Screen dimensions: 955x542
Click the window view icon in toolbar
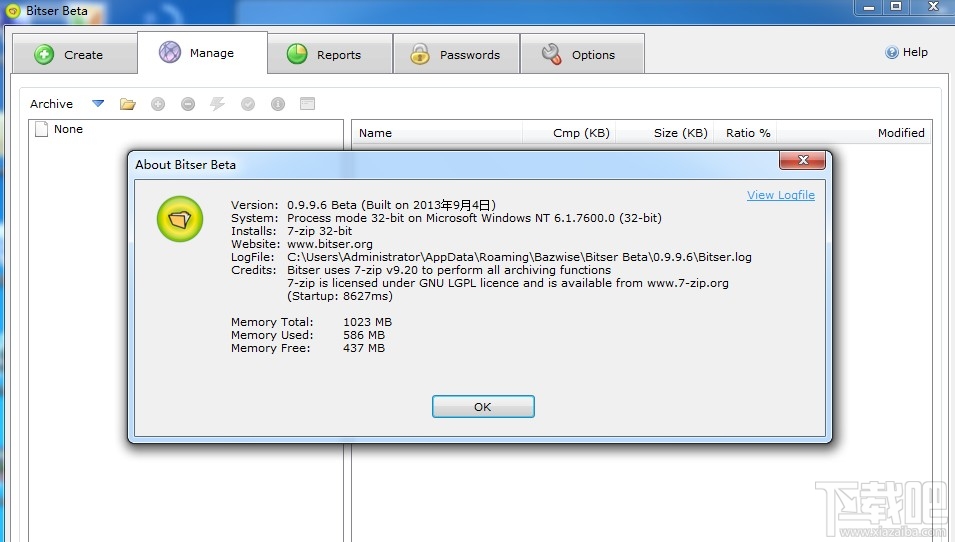click(x=308, y=104)
